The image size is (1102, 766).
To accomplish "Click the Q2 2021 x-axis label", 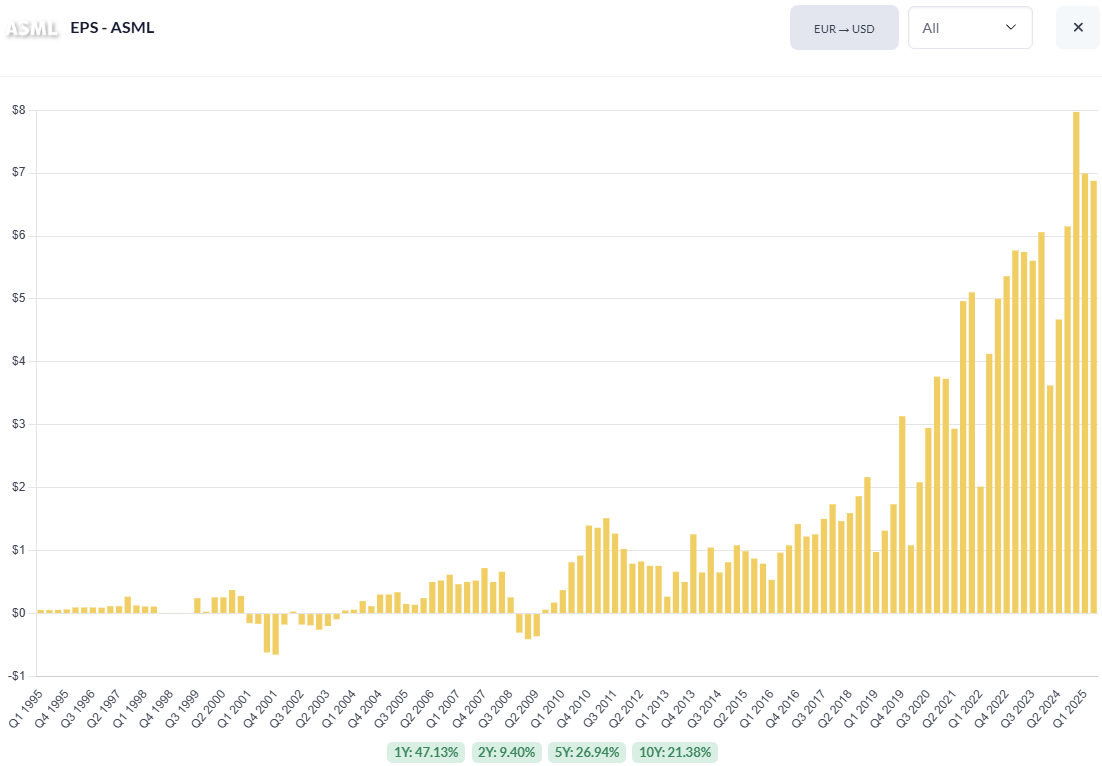I will click(x=938, y=708).
